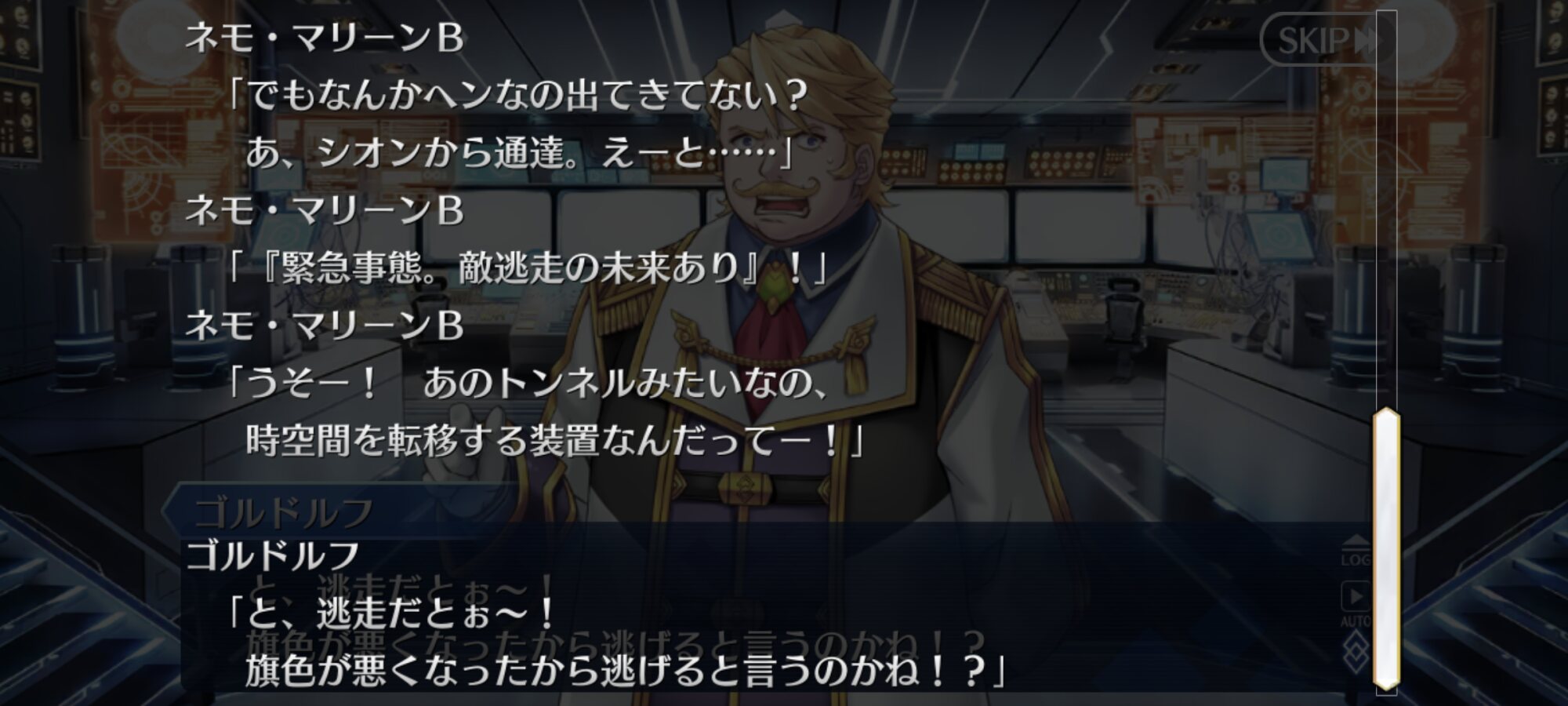Open the LOG up-arrow icon
The width and height of the screenshot is (1568, 706).
(1355, 551)
